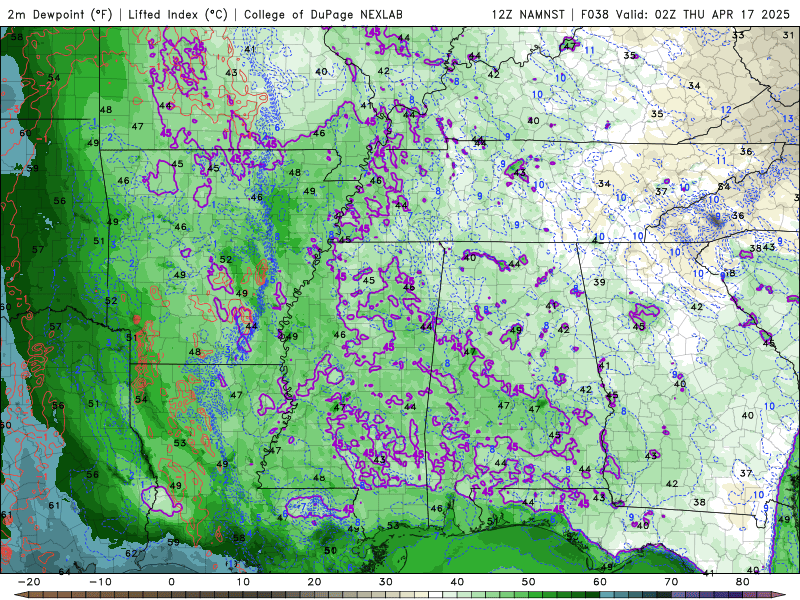Click the blue "12" lifted index contour label
Image resolution: width=800 pixels, height=600 pixels.
point(726,110)
